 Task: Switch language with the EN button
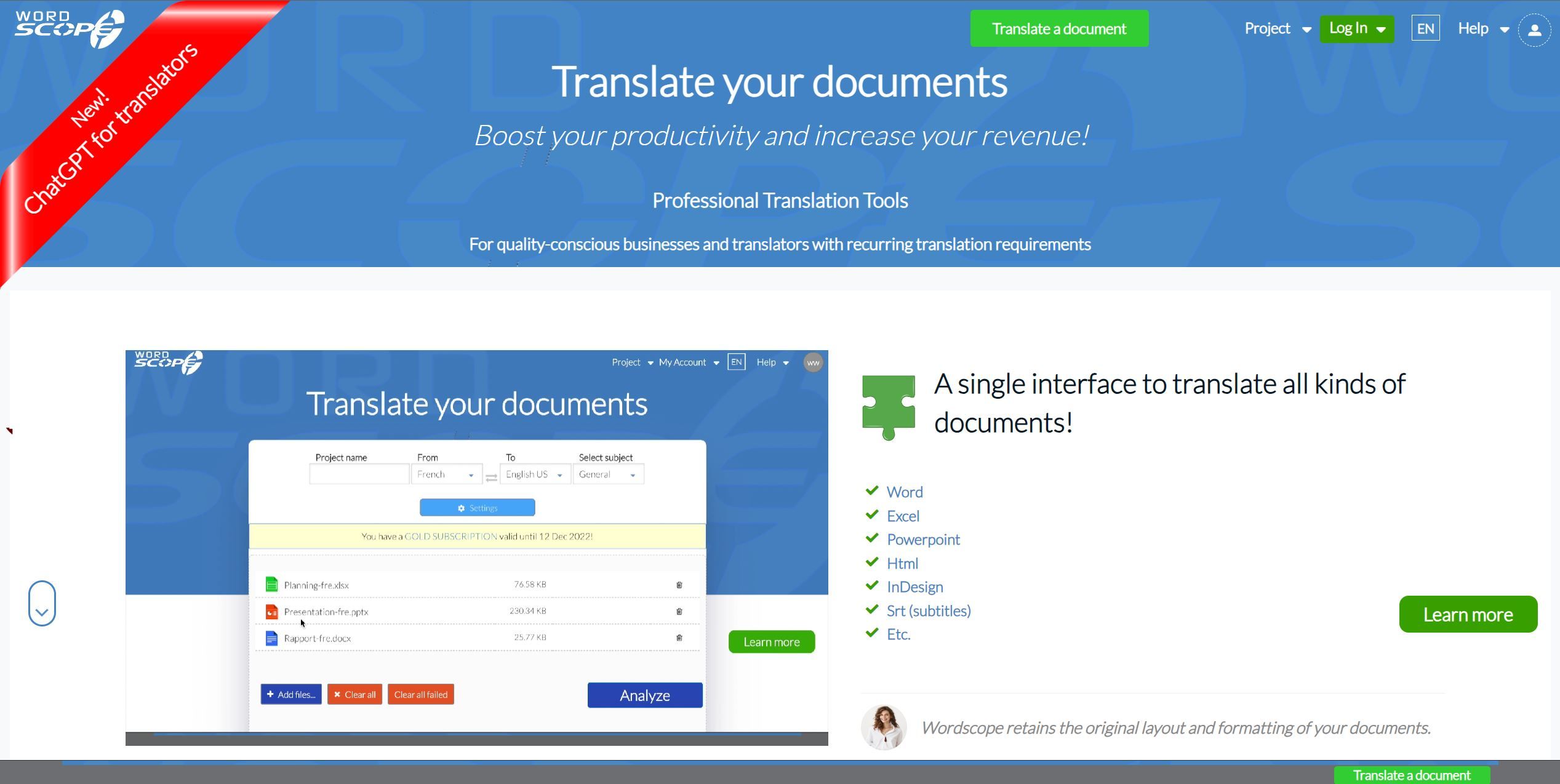[1425, 28]
